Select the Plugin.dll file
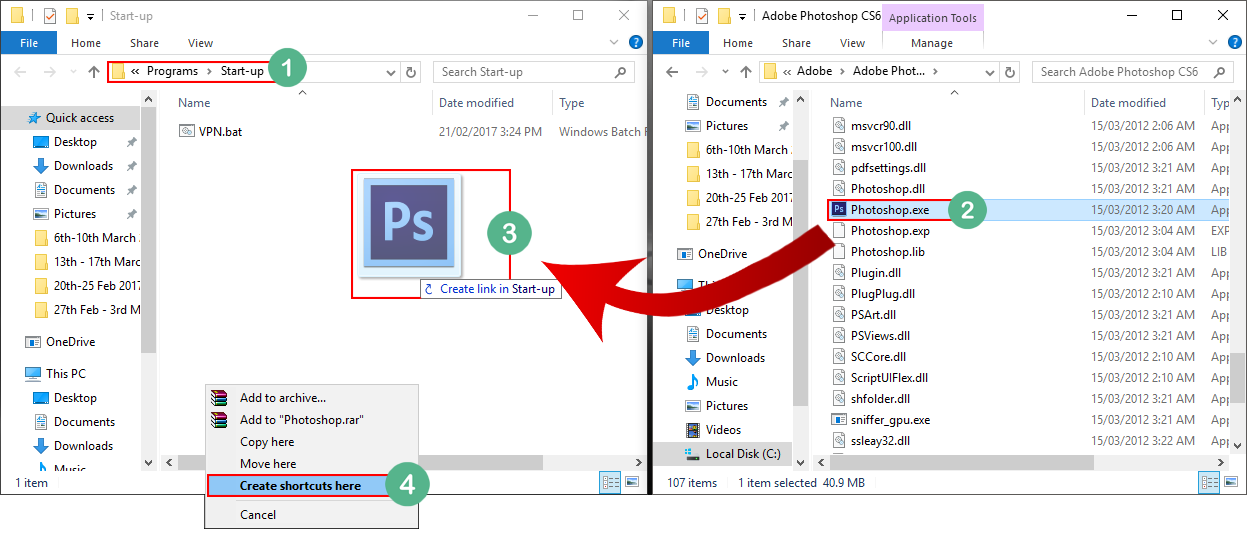This screenshot has height=549, width=1247. pyautogui.click(x=875, y=273)
